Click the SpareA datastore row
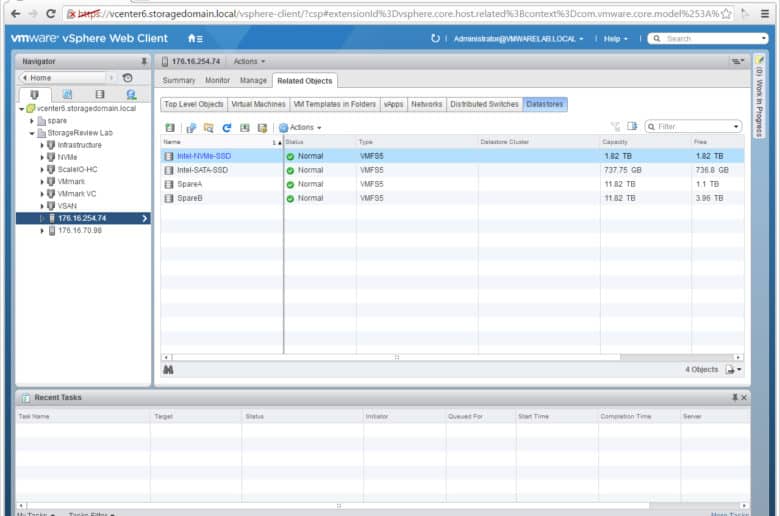 click(452, 184)
